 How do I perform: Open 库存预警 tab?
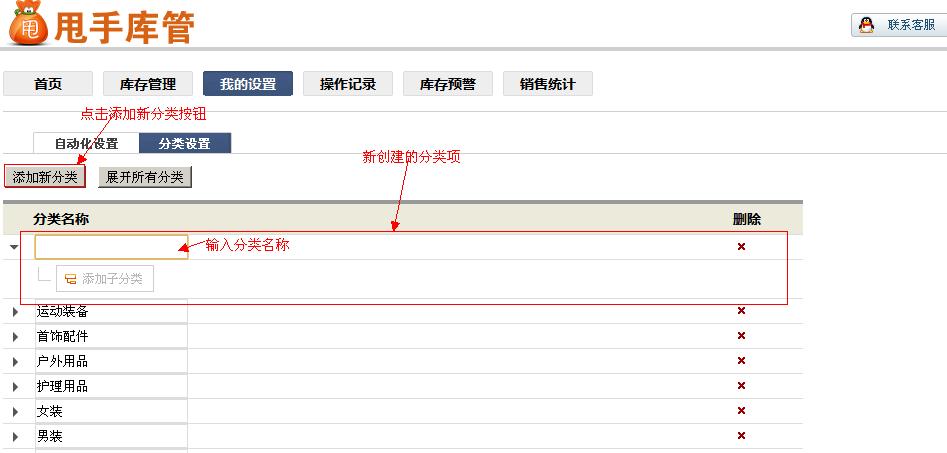(448, 84)
